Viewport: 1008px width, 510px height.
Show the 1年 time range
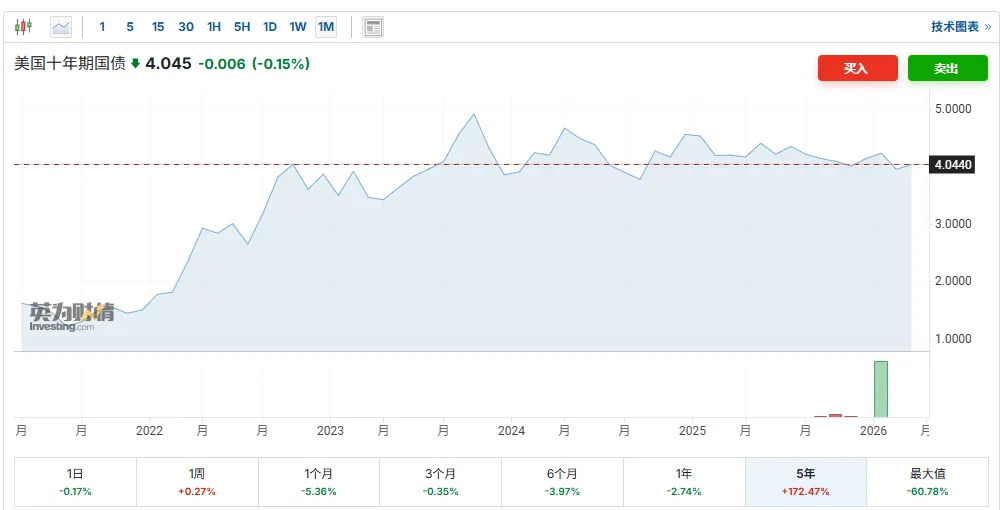pyautogui.click(x=684, y=482)
